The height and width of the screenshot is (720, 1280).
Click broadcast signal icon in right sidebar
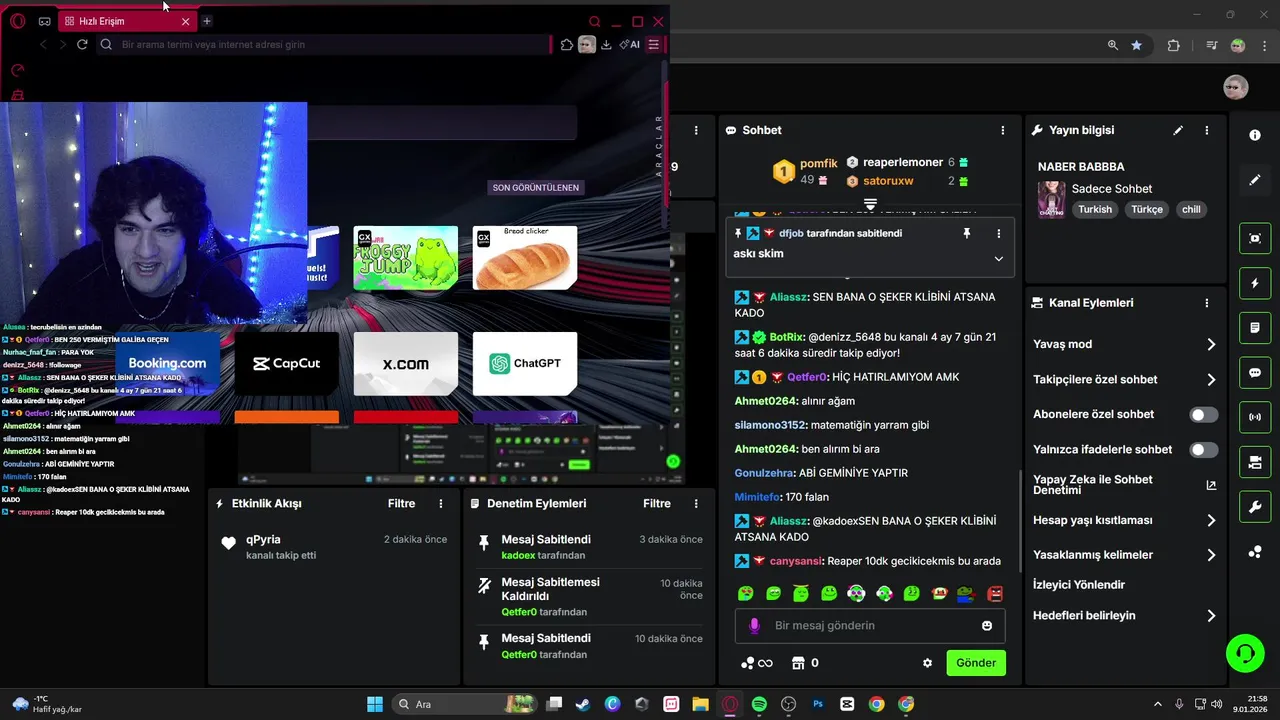tap(1255, 417)
